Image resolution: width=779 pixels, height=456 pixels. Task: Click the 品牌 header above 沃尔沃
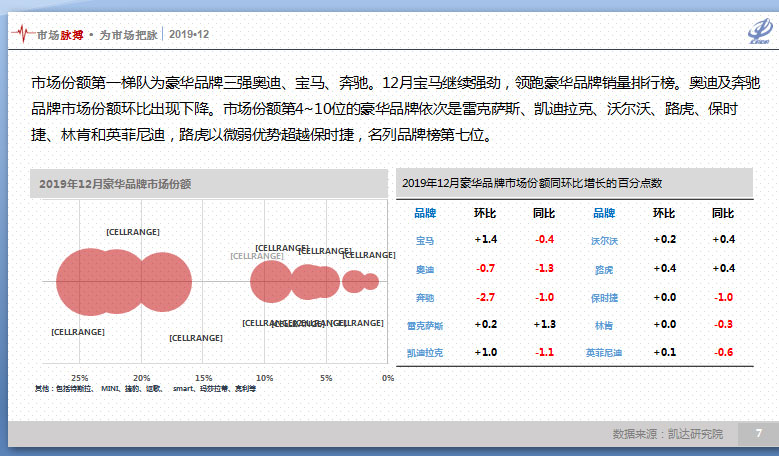tap(604, 213)
